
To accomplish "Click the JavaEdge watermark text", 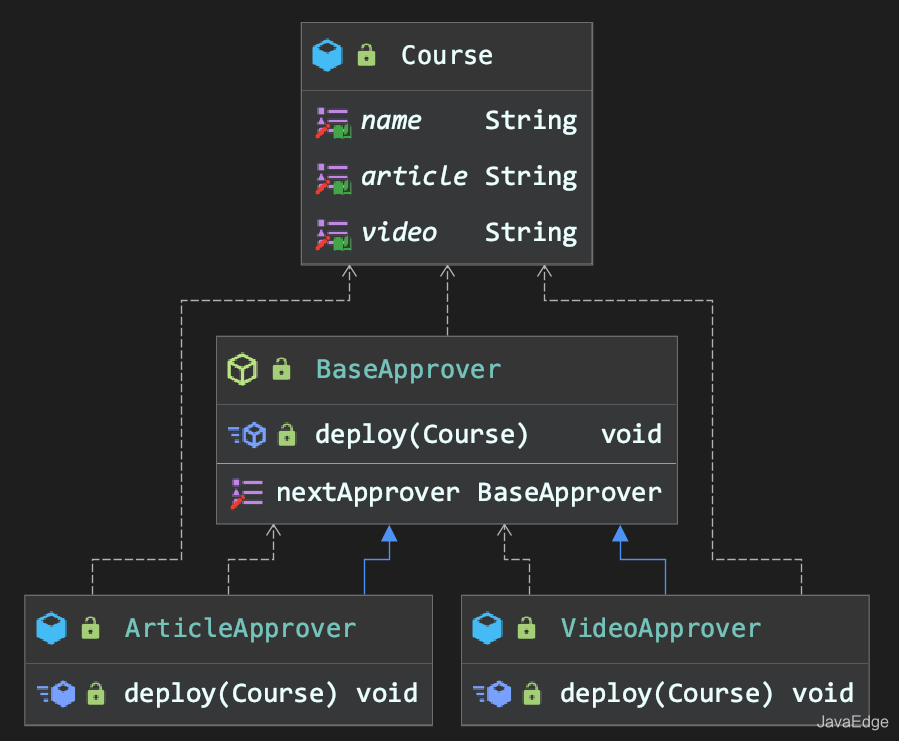I will (852, 722).
